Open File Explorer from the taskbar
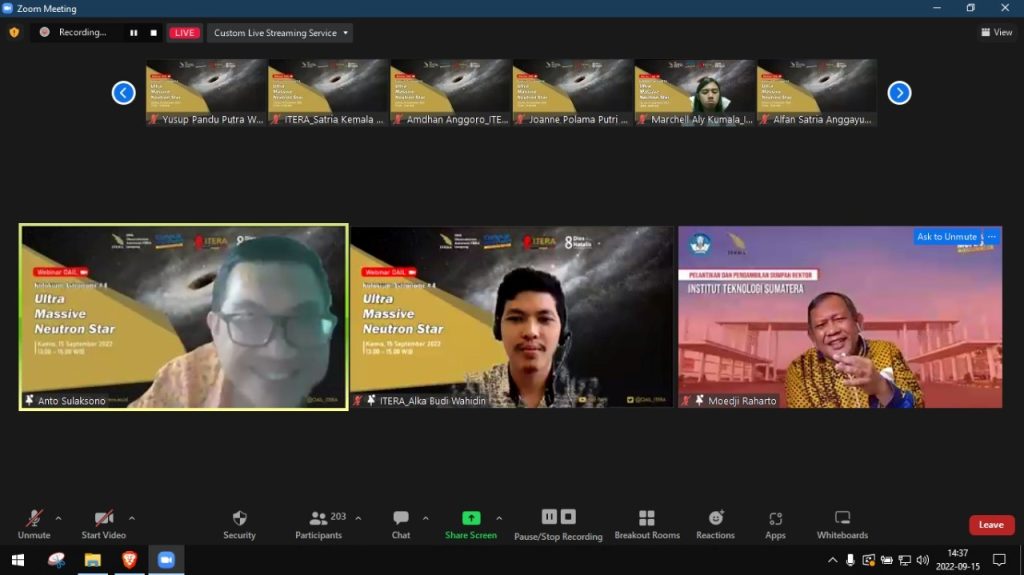This screenshot has width=1024, height=575. [93, 560]
